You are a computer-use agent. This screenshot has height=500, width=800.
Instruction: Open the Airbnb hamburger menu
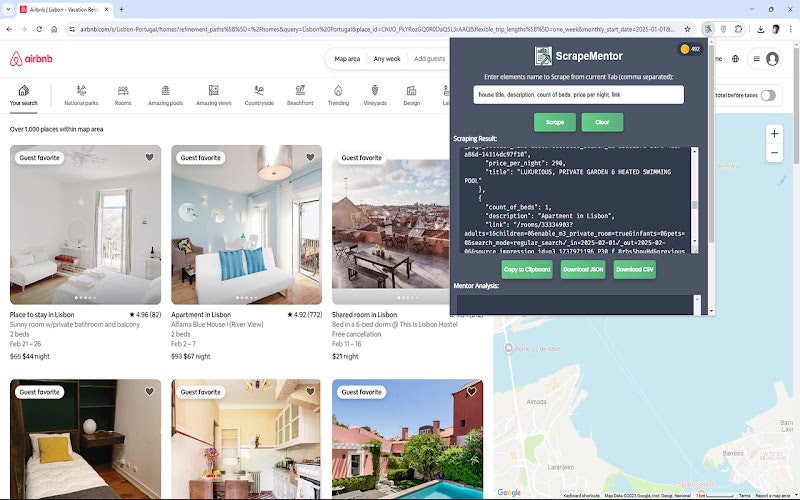[x=757, y=59]
